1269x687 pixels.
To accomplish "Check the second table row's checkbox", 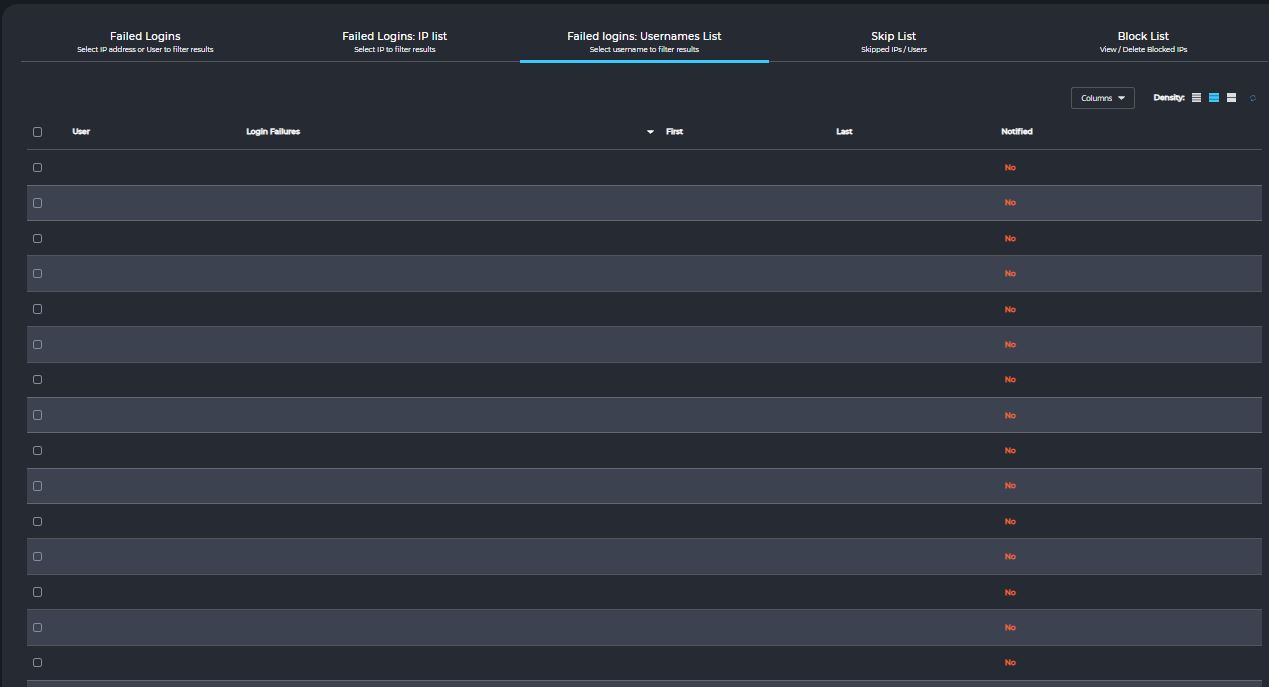I will click(38, 203).
